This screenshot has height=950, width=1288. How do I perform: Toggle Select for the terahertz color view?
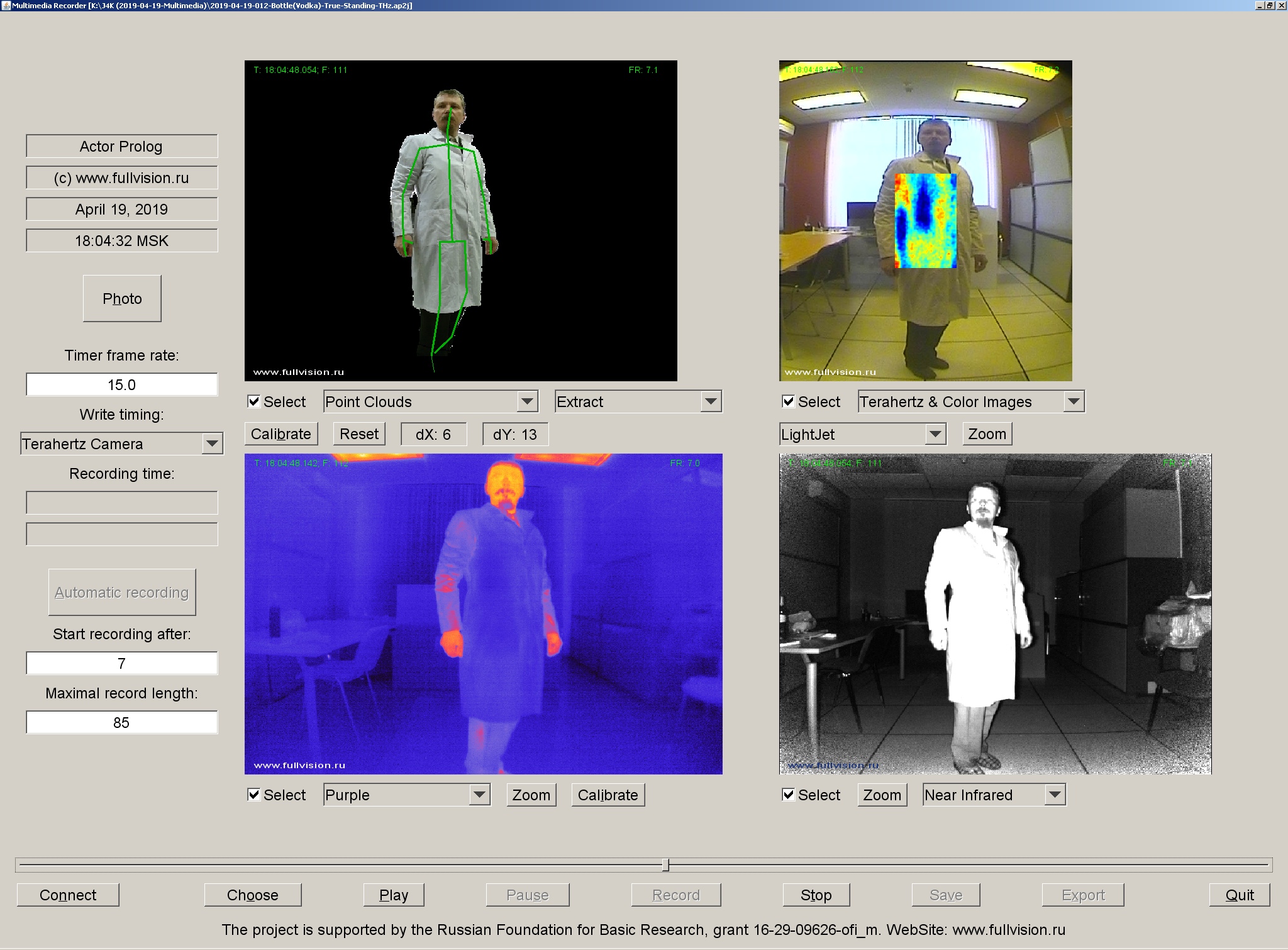click(788, 400)
